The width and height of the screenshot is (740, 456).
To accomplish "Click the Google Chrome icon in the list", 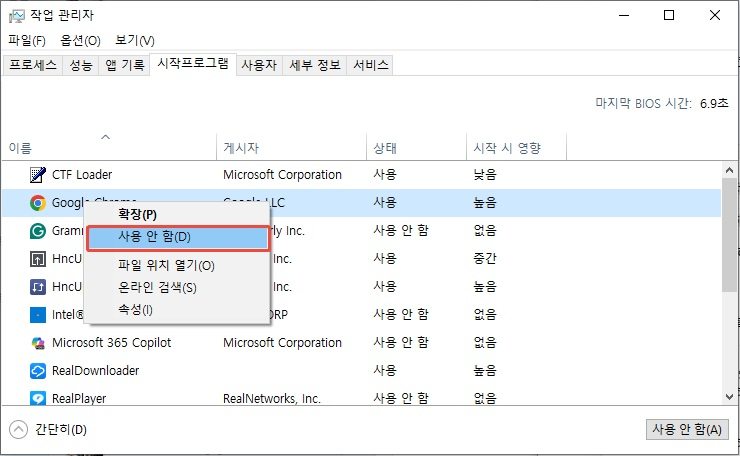I will pos(38,203).
